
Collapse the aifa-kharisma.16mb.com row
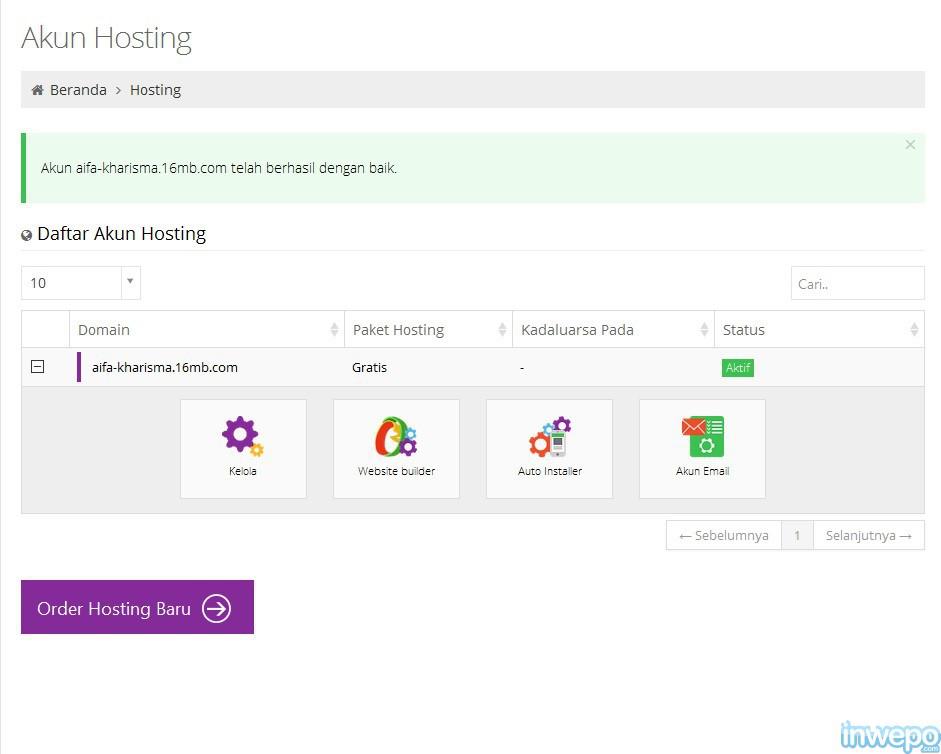37,367
